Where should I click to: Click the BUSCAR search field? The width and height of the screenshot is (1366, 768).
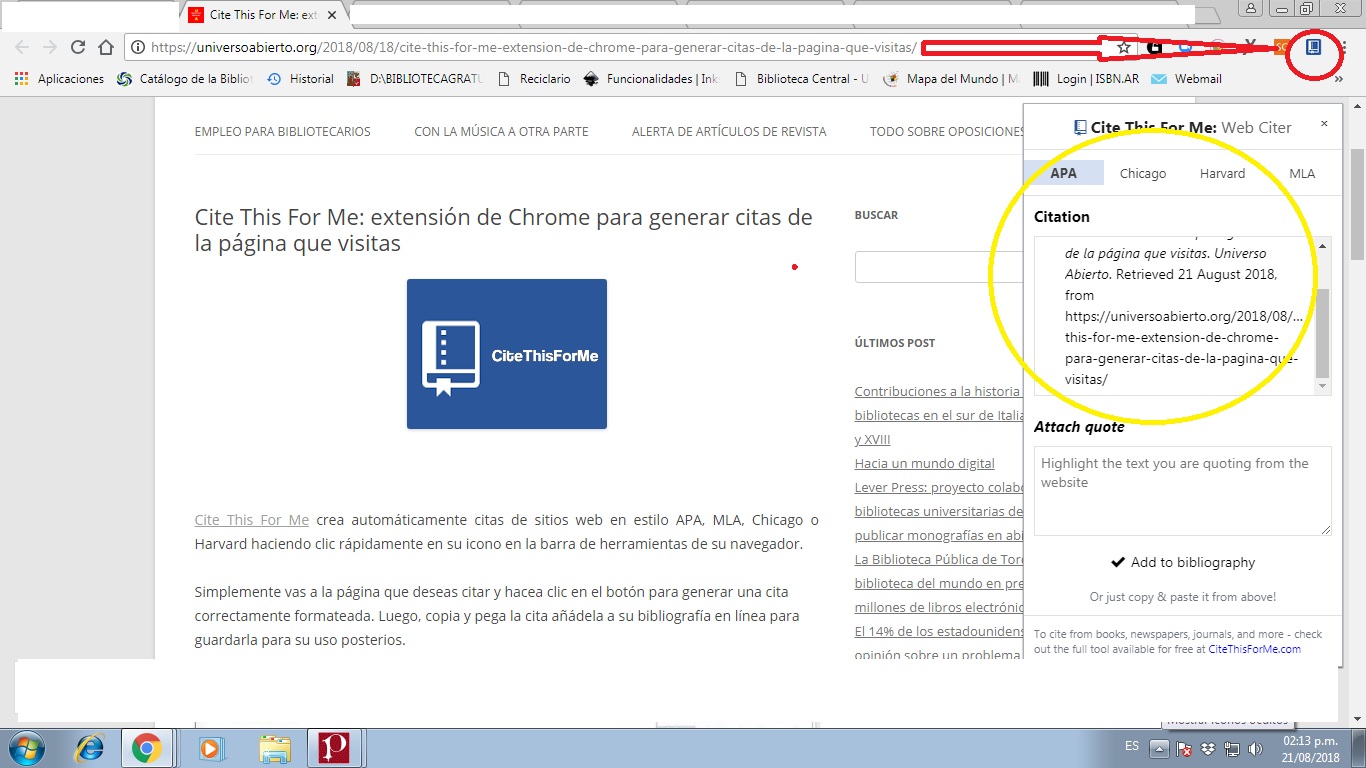pos(939,267)
